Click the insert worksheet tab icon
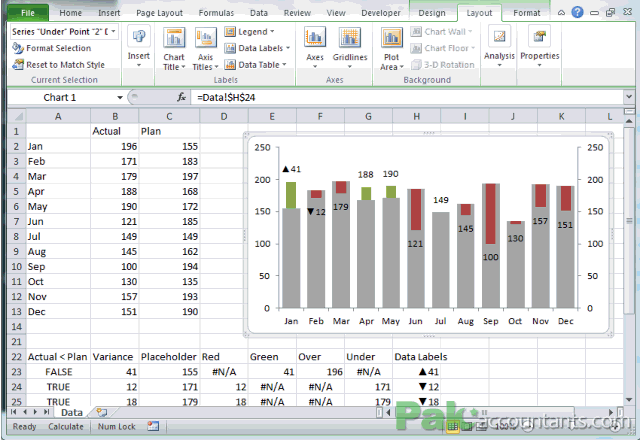Viewport: 640px width, 440px height. pyautogui.click(x=102, y=412)
